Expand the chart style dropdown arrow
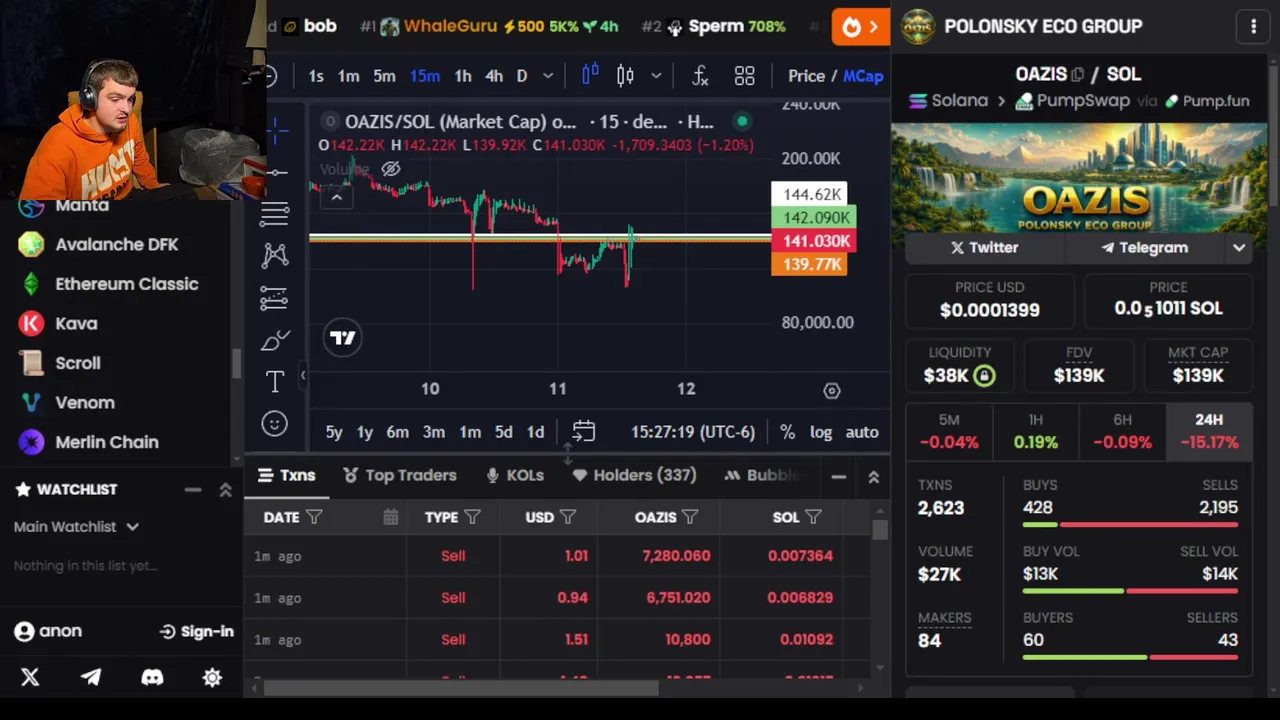The height and width of the screenshot is (720, 1280). tap(656, 76)
